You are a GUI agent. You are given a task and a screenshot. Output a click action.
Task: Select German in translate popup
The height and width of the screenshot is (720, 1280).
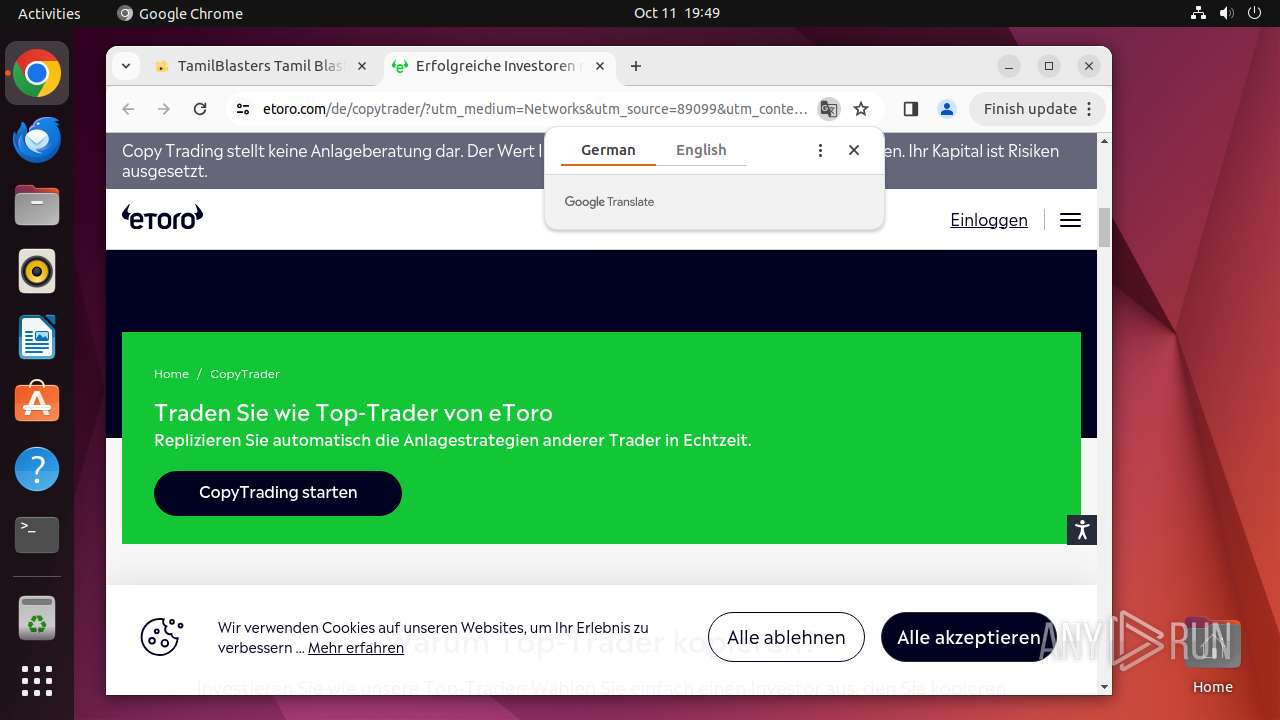click(608, 150)
